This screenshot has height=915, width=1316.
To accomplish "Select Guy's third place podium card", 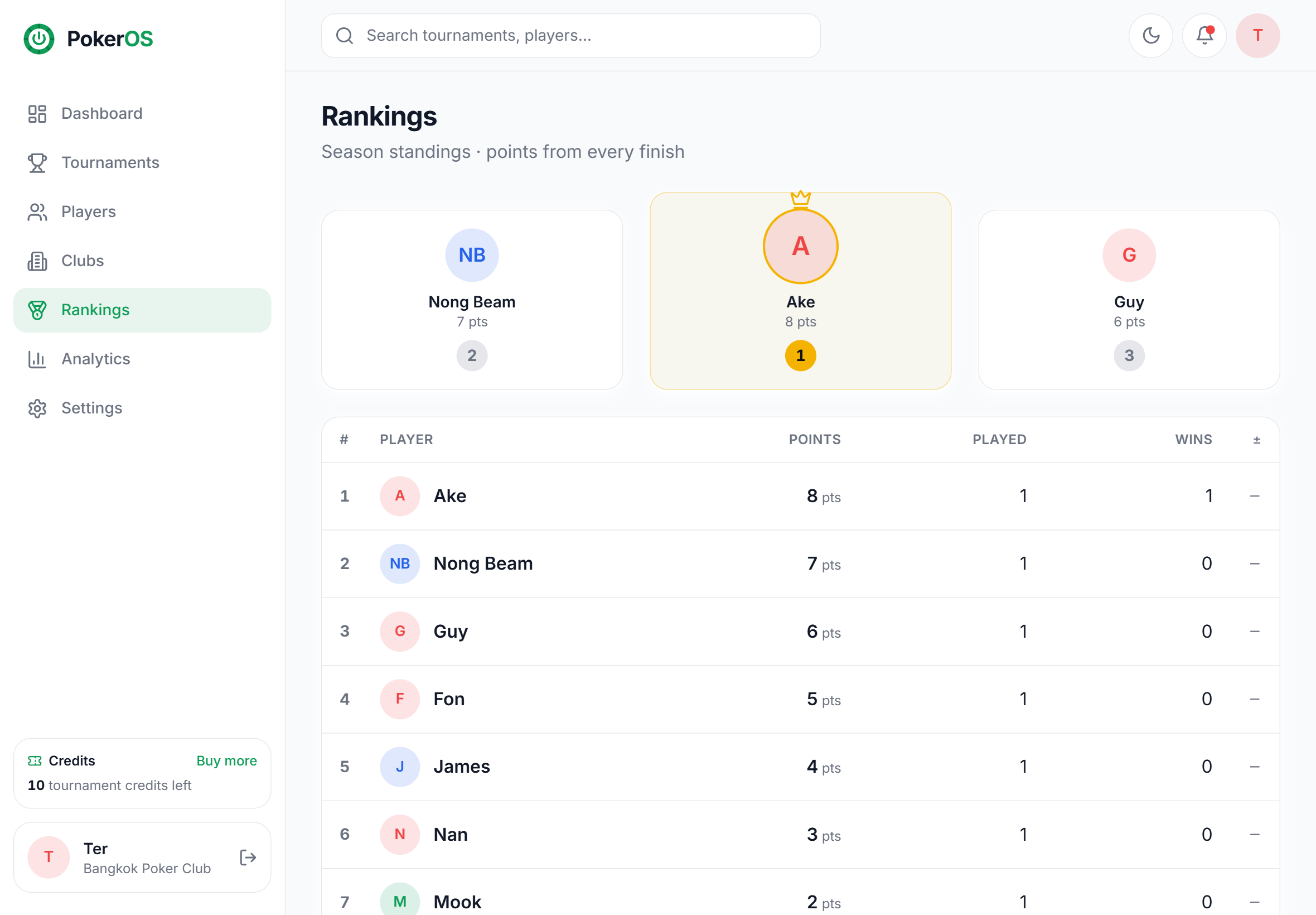I will point(1129,300).
